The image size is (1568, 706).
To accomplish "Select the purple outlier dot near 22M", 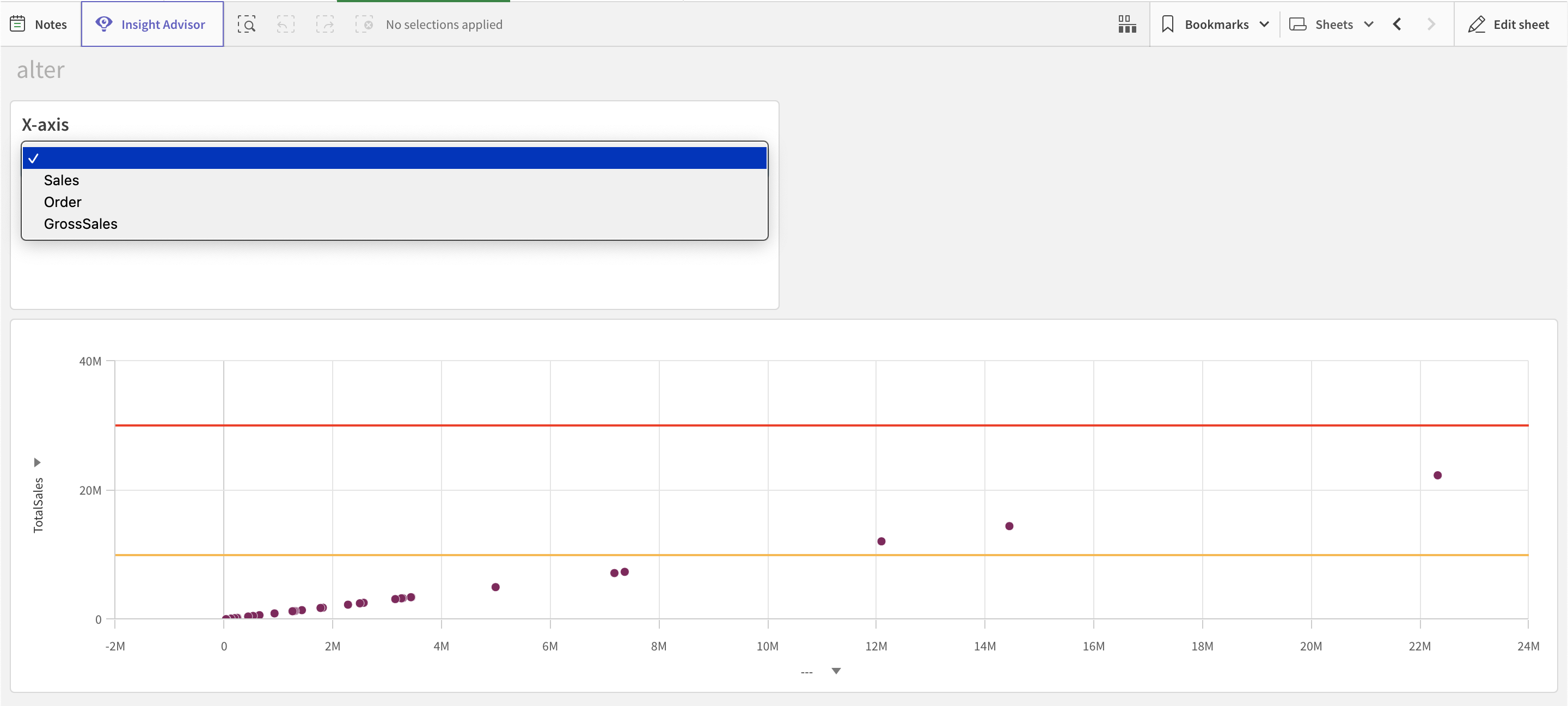I will coord(1438,475).
